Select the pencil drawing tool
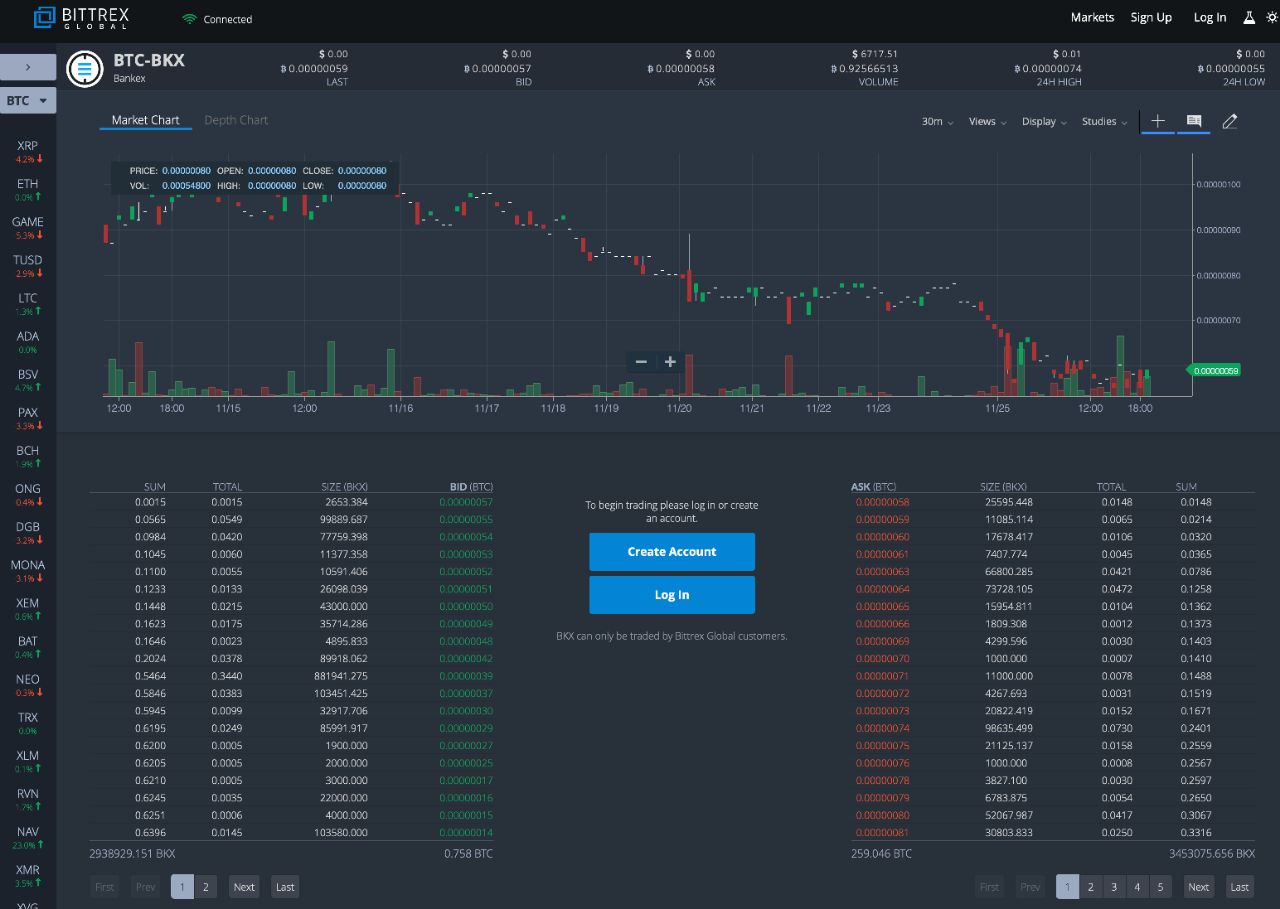 click(1230, 121)
